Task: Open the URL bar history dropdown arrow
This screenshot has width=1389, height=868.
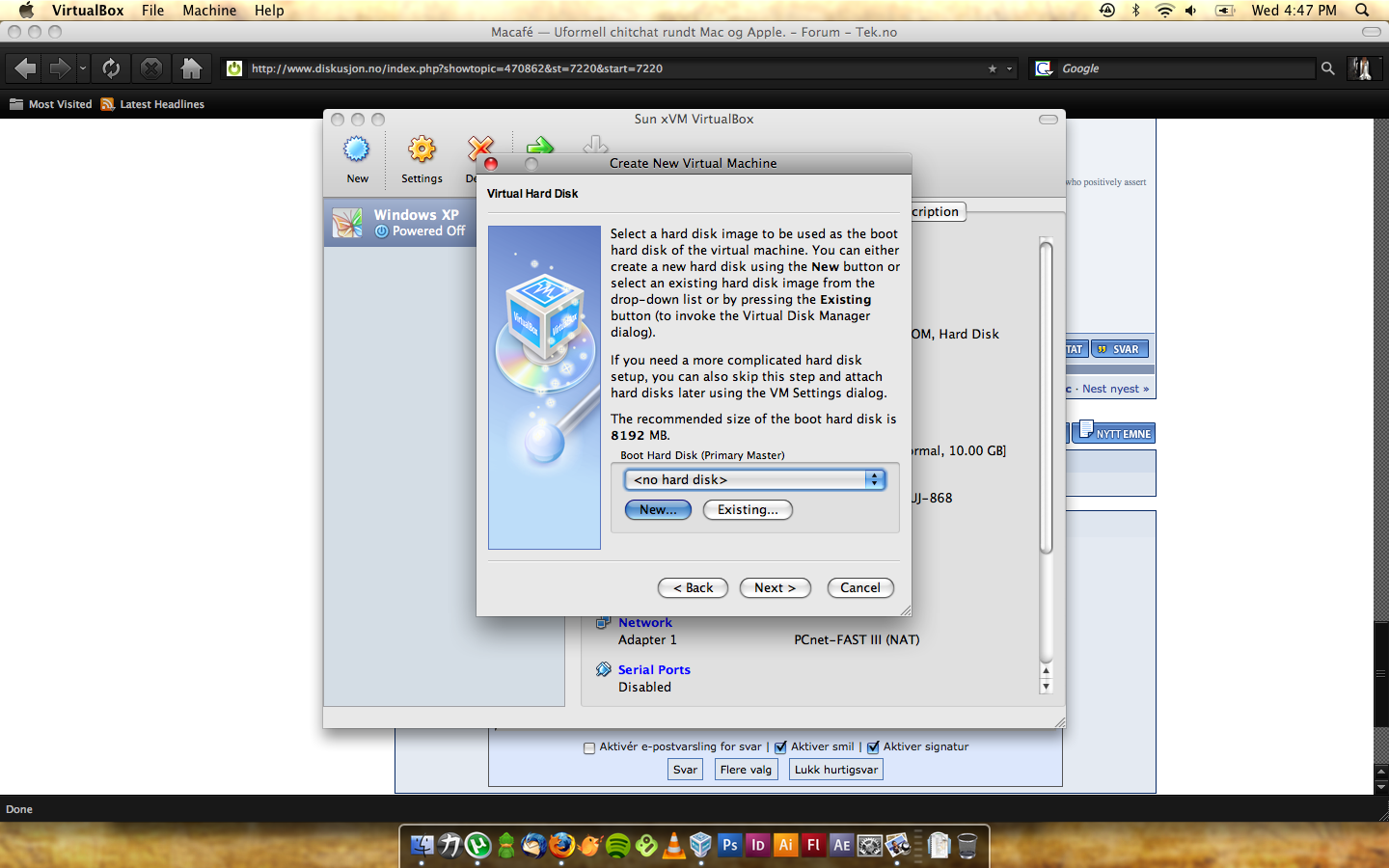Action: [x=1010, y=68]
